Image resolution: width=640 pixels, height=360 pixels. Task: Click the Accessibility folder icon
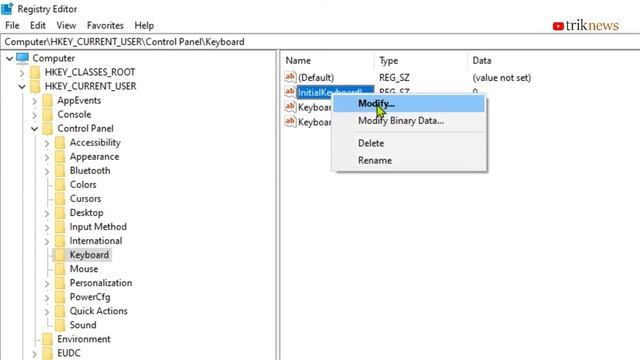coord(60,142)
